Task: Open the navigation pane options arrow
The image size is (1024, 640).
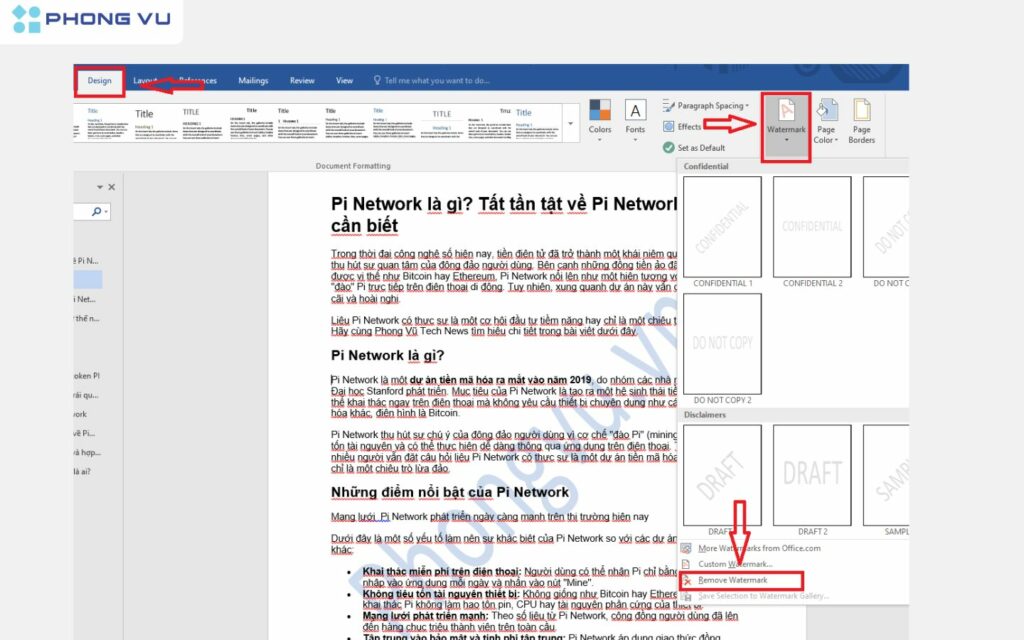Action: pyautogui.click(x=98, y=187)
